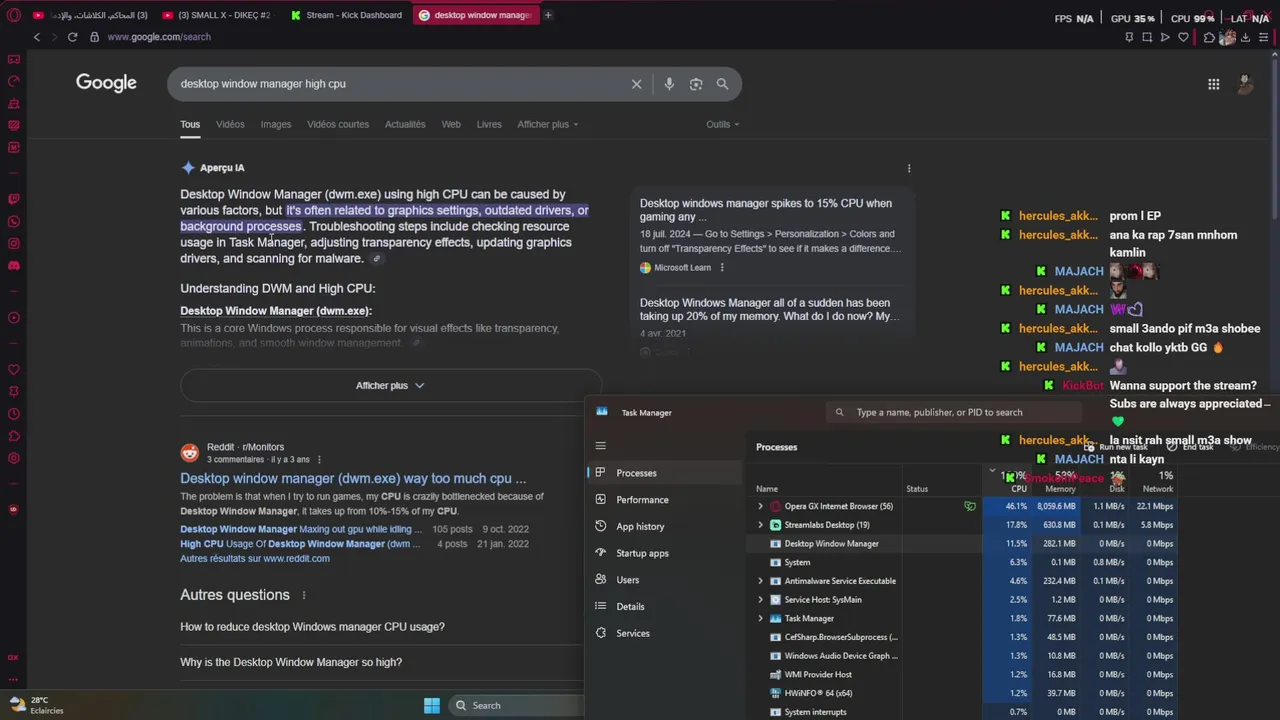Select the Actualités search tab
1280x720 pixels.
[x=405, y=124]
